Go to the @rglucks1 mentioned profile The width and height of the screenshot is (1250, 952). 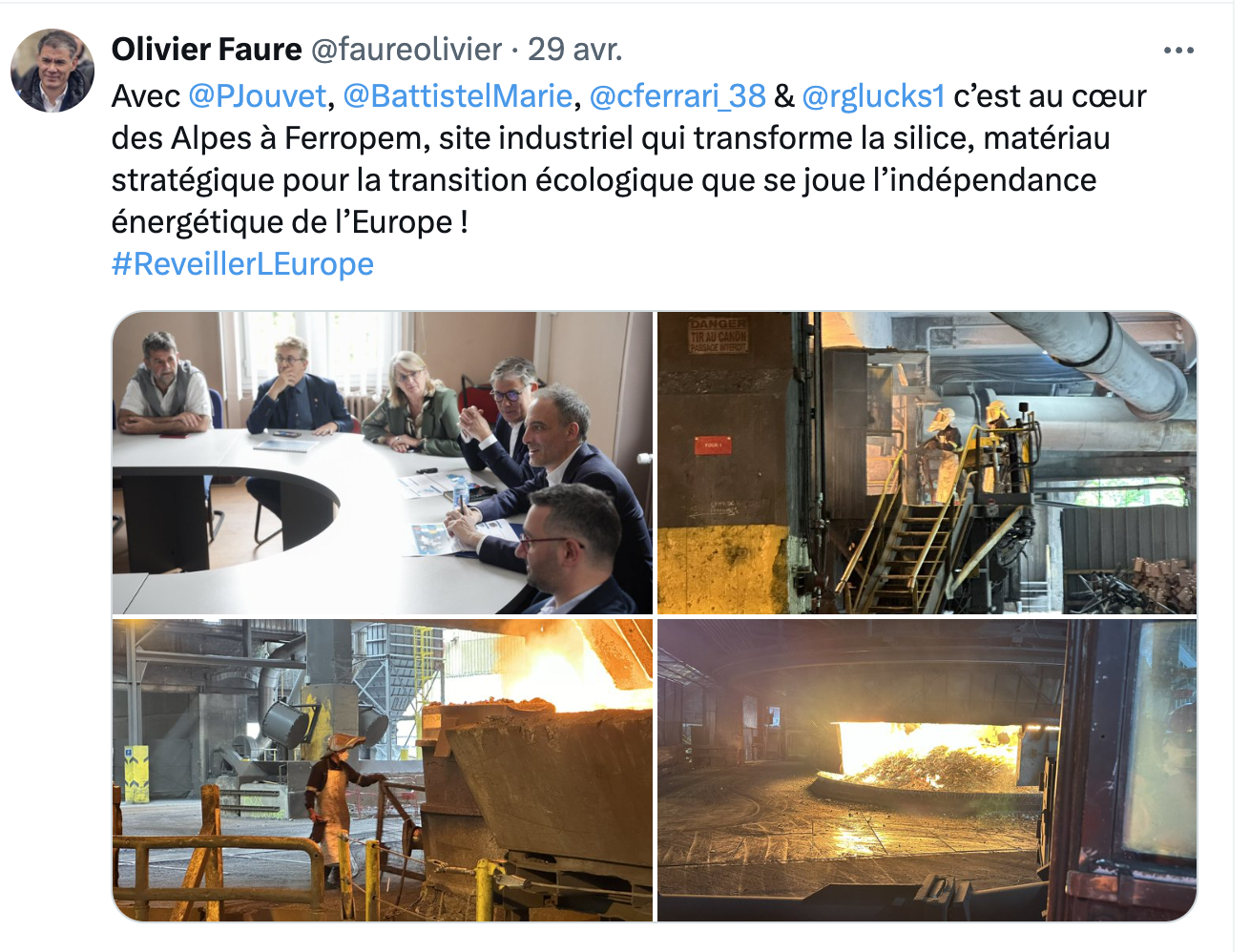click(x=873, y=96)
